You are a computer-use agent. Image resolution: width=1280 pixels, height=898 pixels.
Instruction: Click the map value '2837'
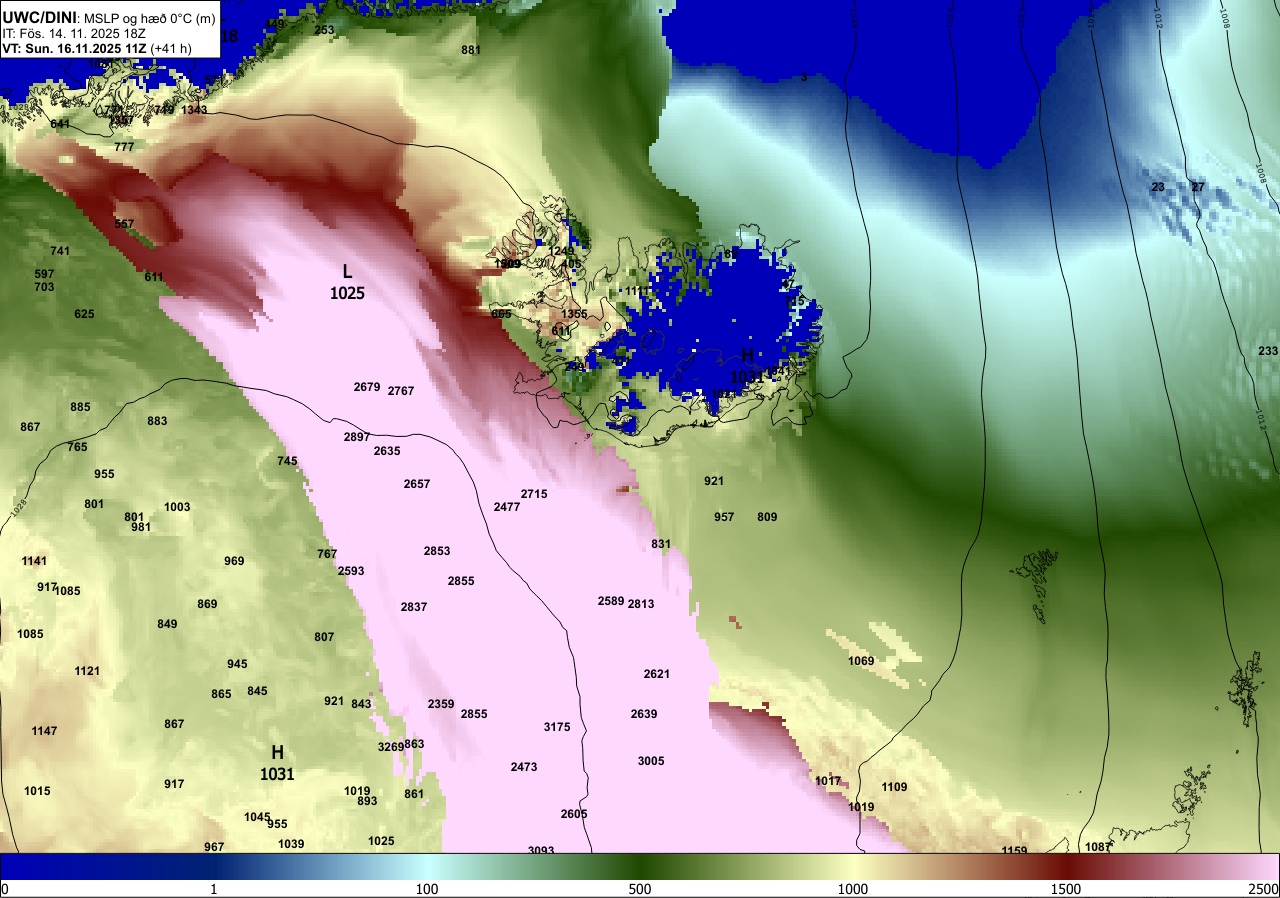click(414, 607)
